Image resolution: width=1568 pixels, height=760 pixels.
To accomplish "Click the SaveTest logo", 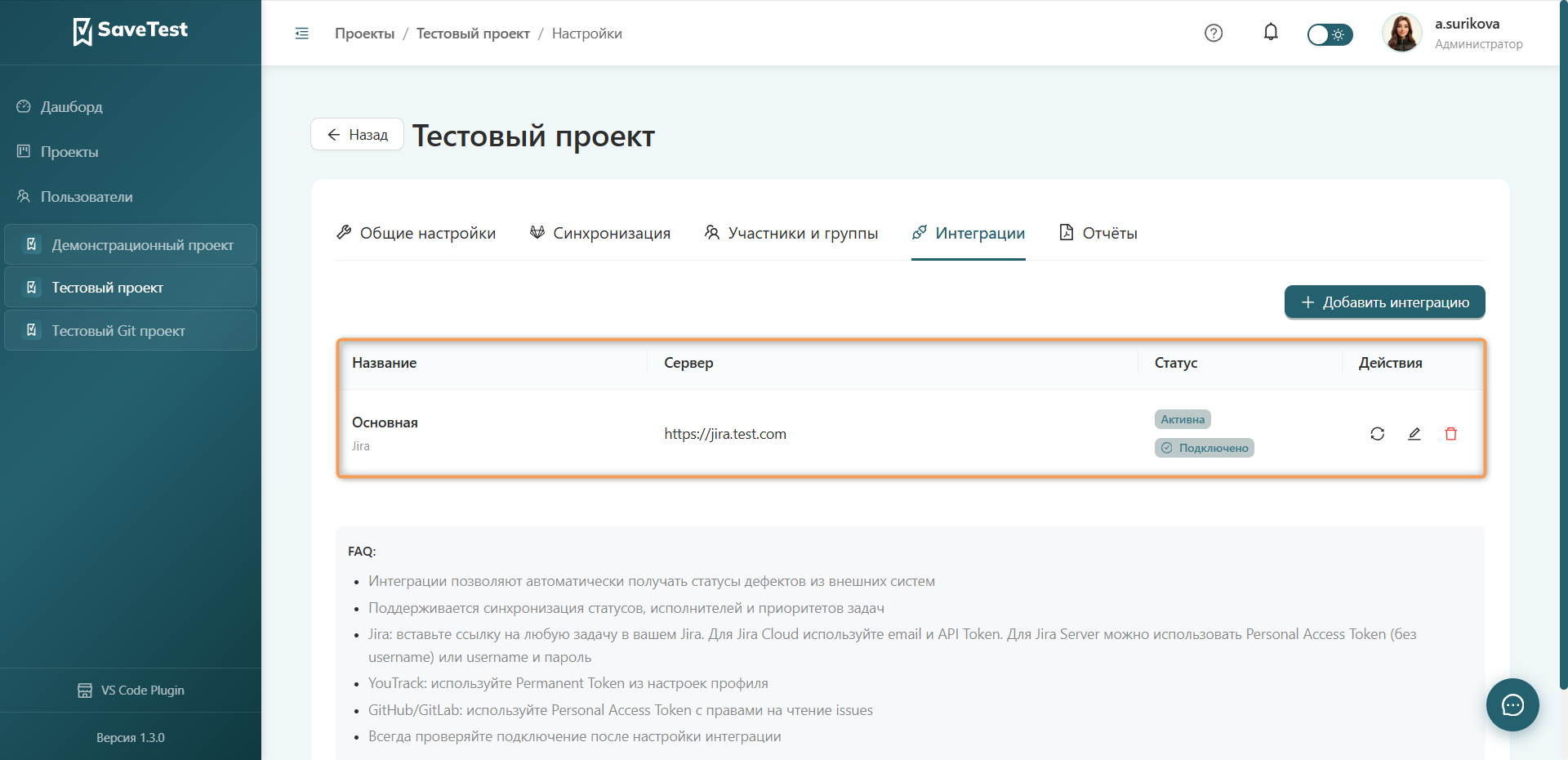I will (131, 31).
